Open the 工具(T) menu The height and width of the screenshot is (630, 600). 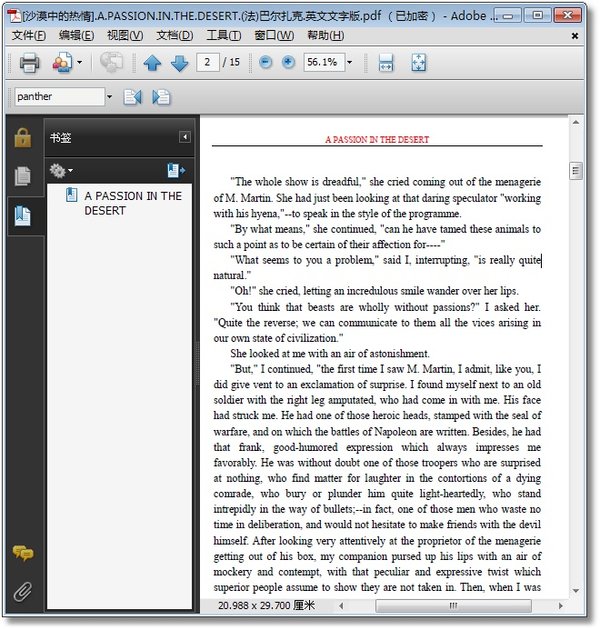pos(224,36)
